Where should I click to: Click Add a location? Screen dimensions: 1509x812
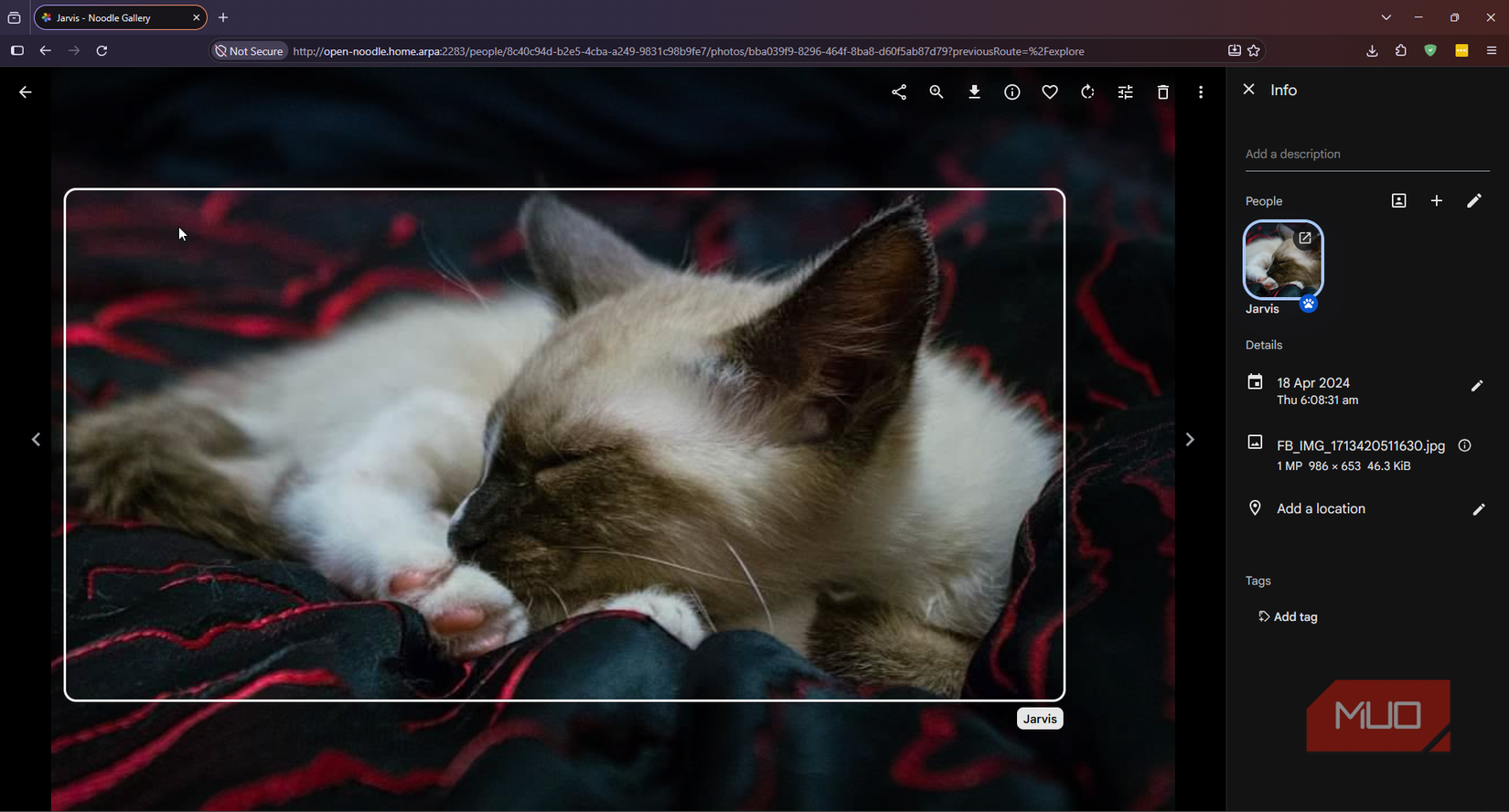tap(1321, 509)
